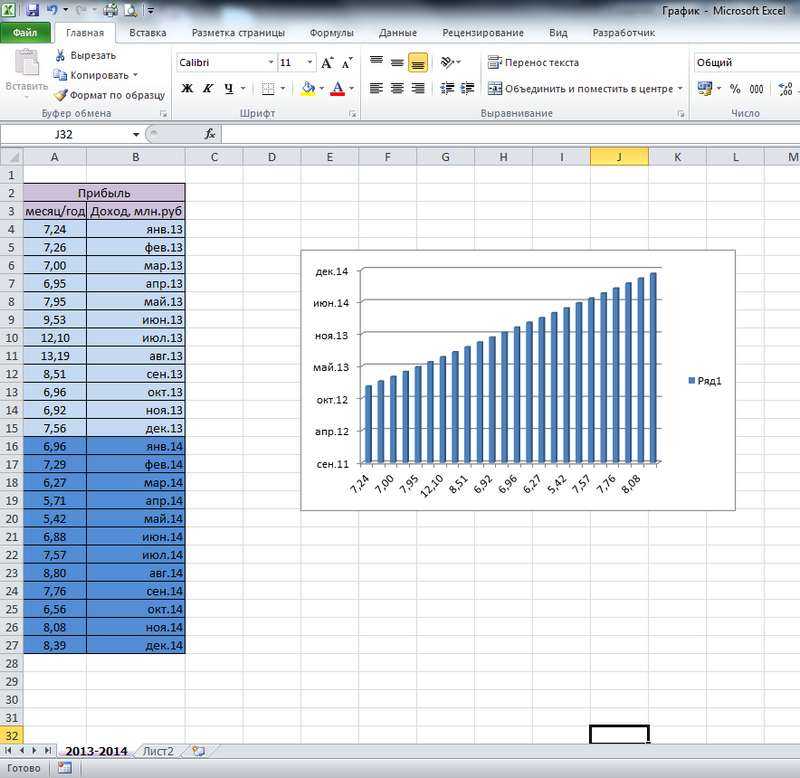Switch to the Вставка ribbon tab
Screen dimensions: 800x778
(147, 33)
